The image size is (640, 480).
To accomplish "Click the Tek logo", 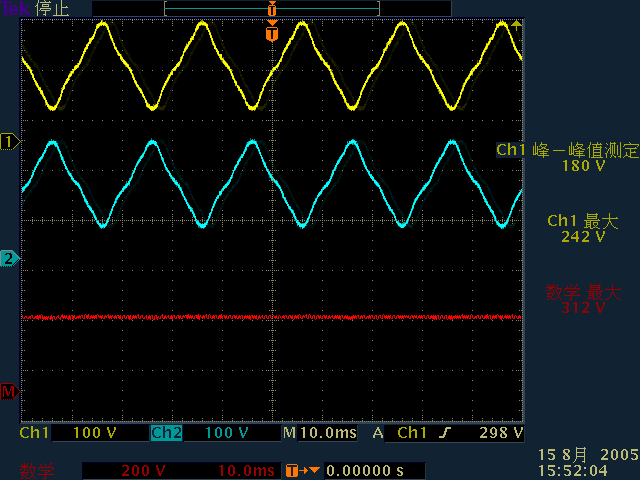I will [x=15, y=8].
